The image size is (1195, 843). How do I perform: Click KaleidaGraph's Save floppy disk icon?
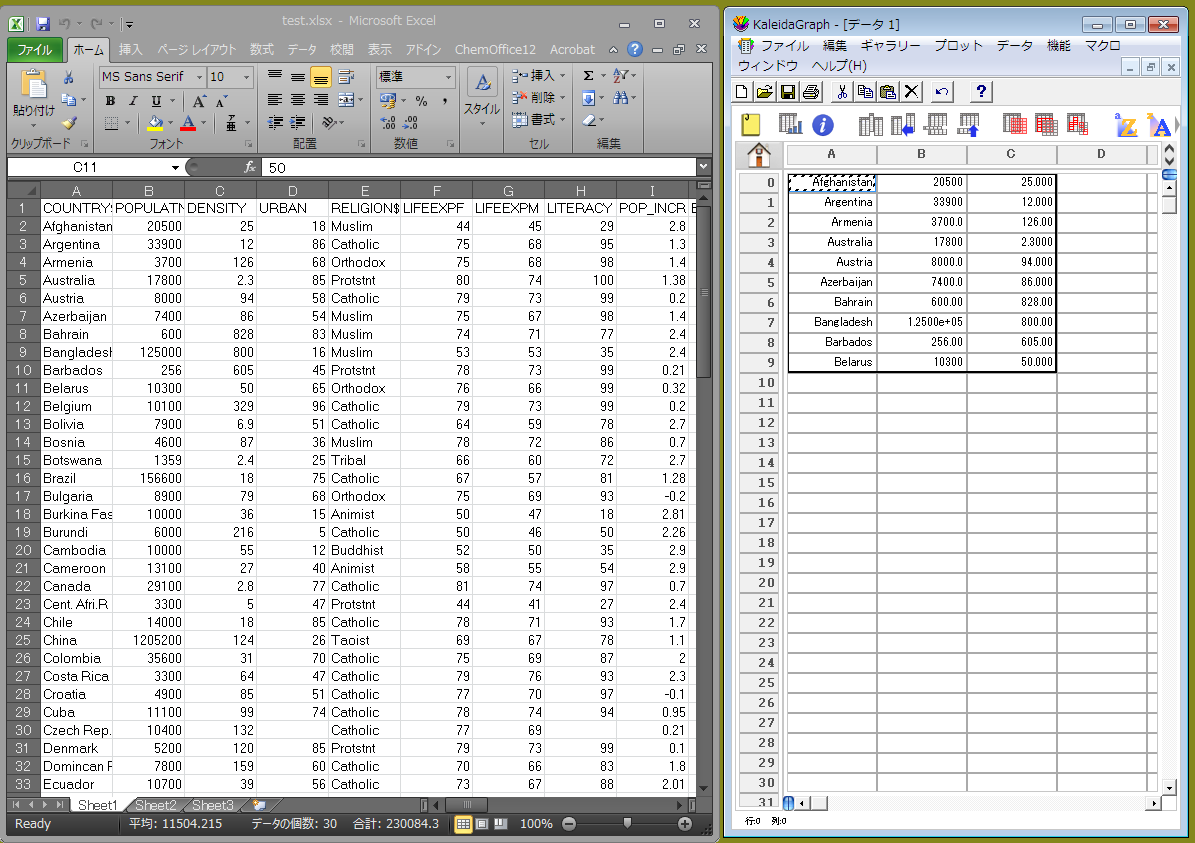coord(788,92)
